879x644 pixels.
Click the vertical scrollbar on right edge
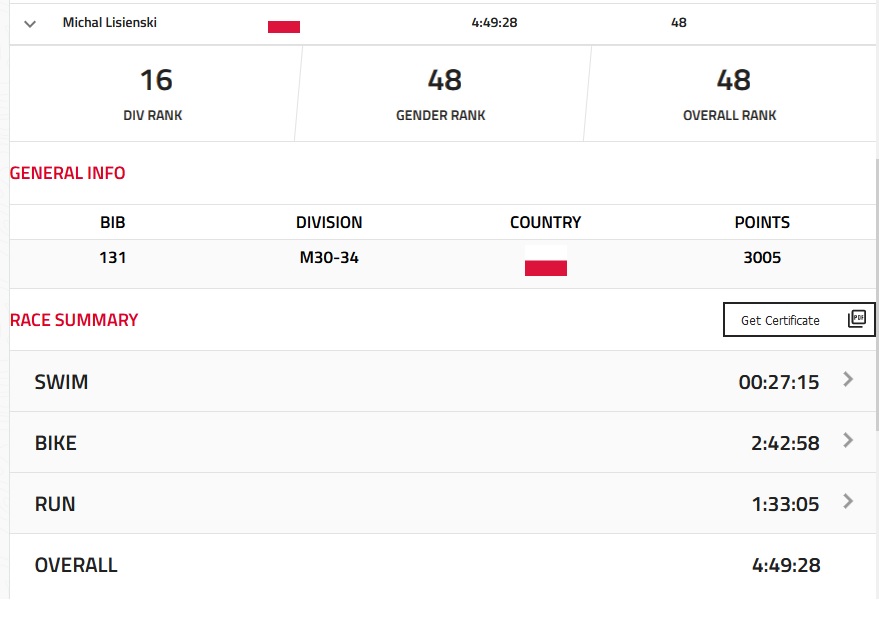point(877,294)
